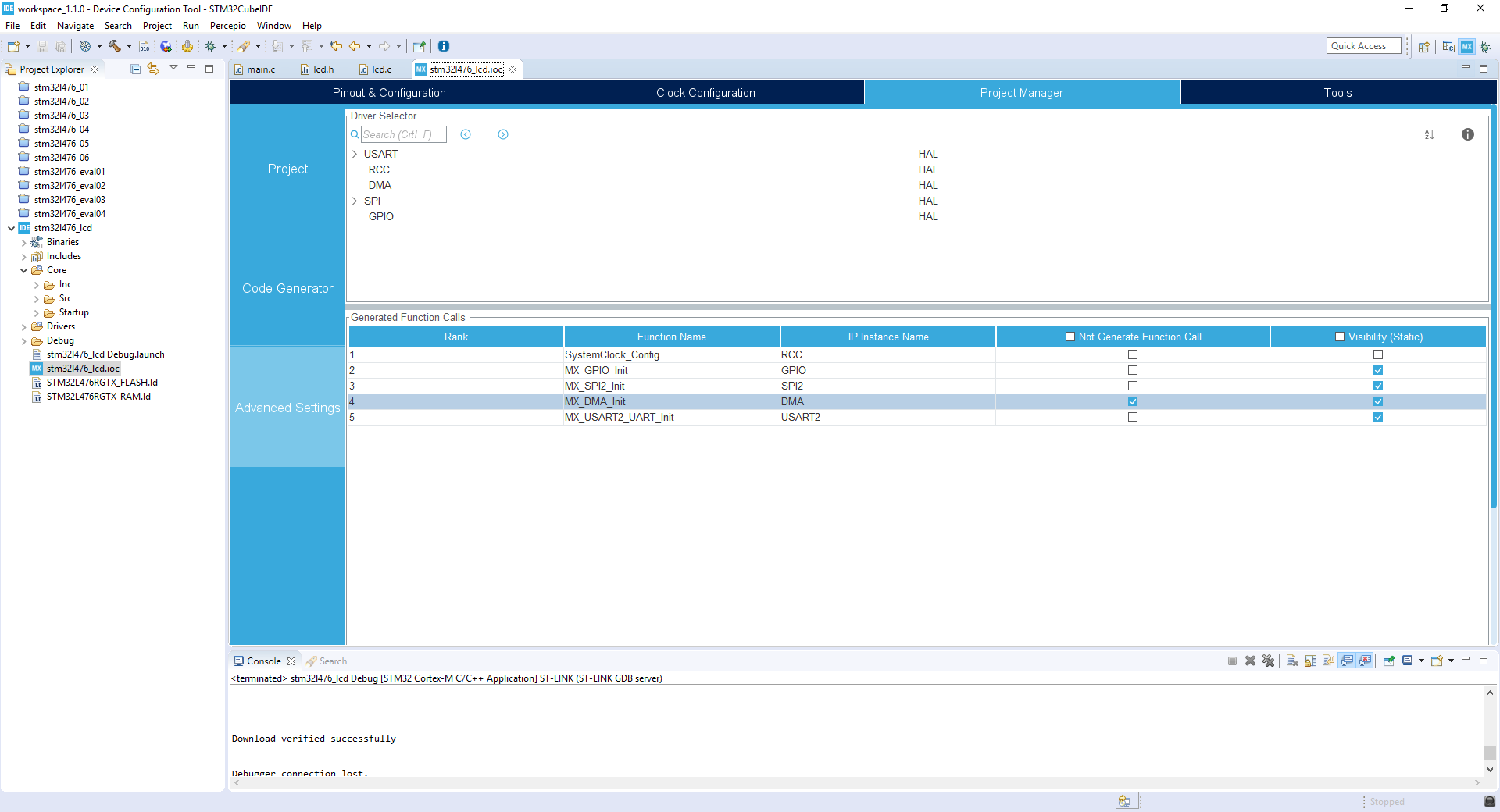The width and height of the screenshot is (1500, 812).
Task: Open the Project Explorer View Menu triangle
Action: [x=173, y=68]
